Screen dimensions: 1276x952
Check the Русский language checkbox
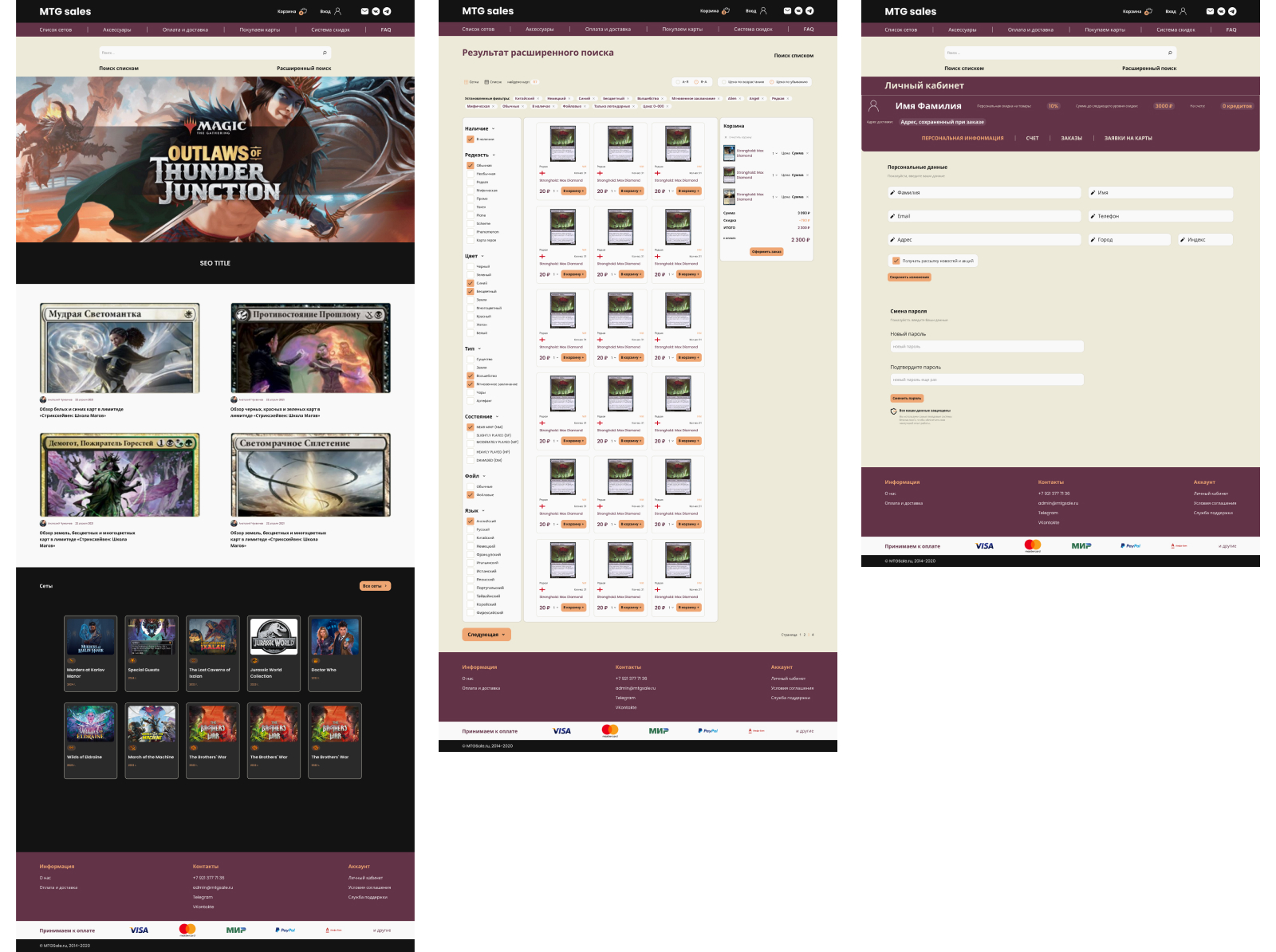471,529
